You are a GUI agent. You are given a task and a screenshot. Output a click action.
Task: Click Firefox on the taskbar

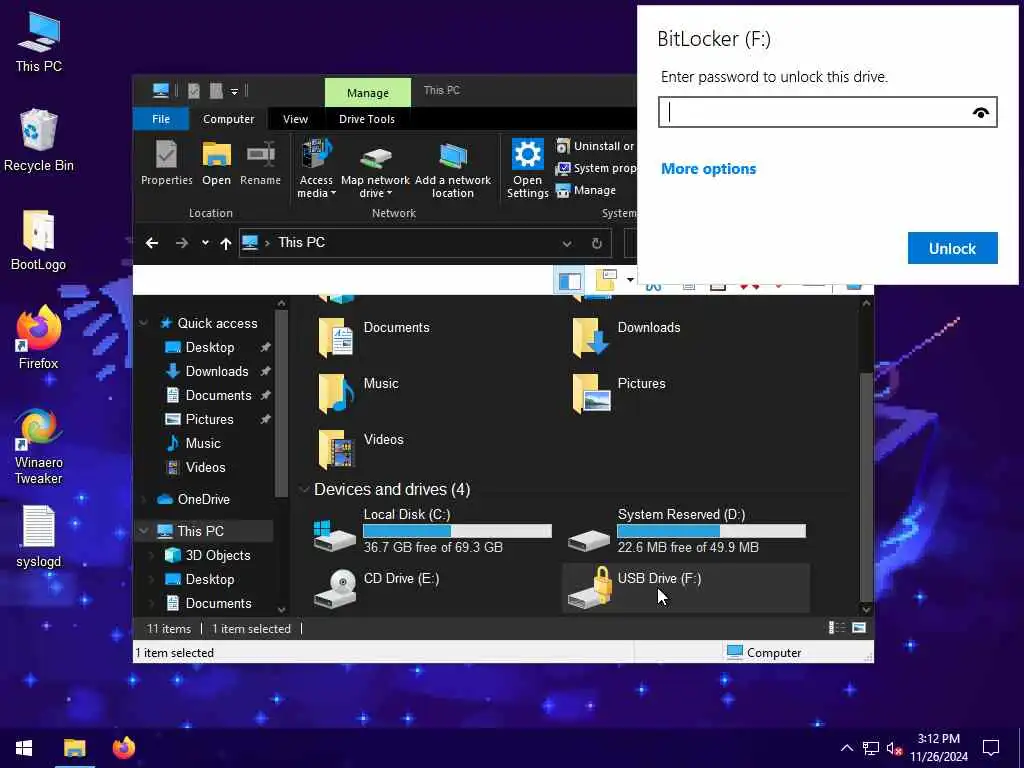124,748
